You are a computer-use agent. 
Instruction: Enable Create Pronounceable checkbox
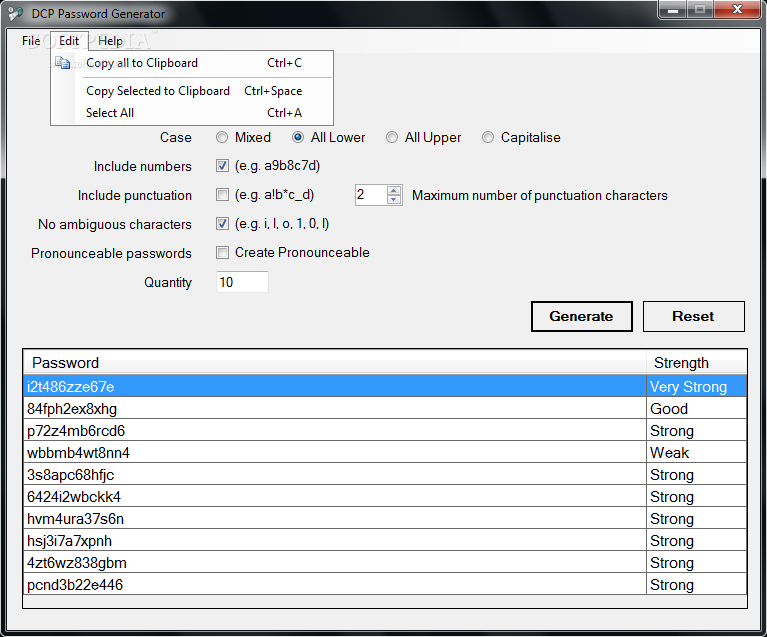(222, 252)
